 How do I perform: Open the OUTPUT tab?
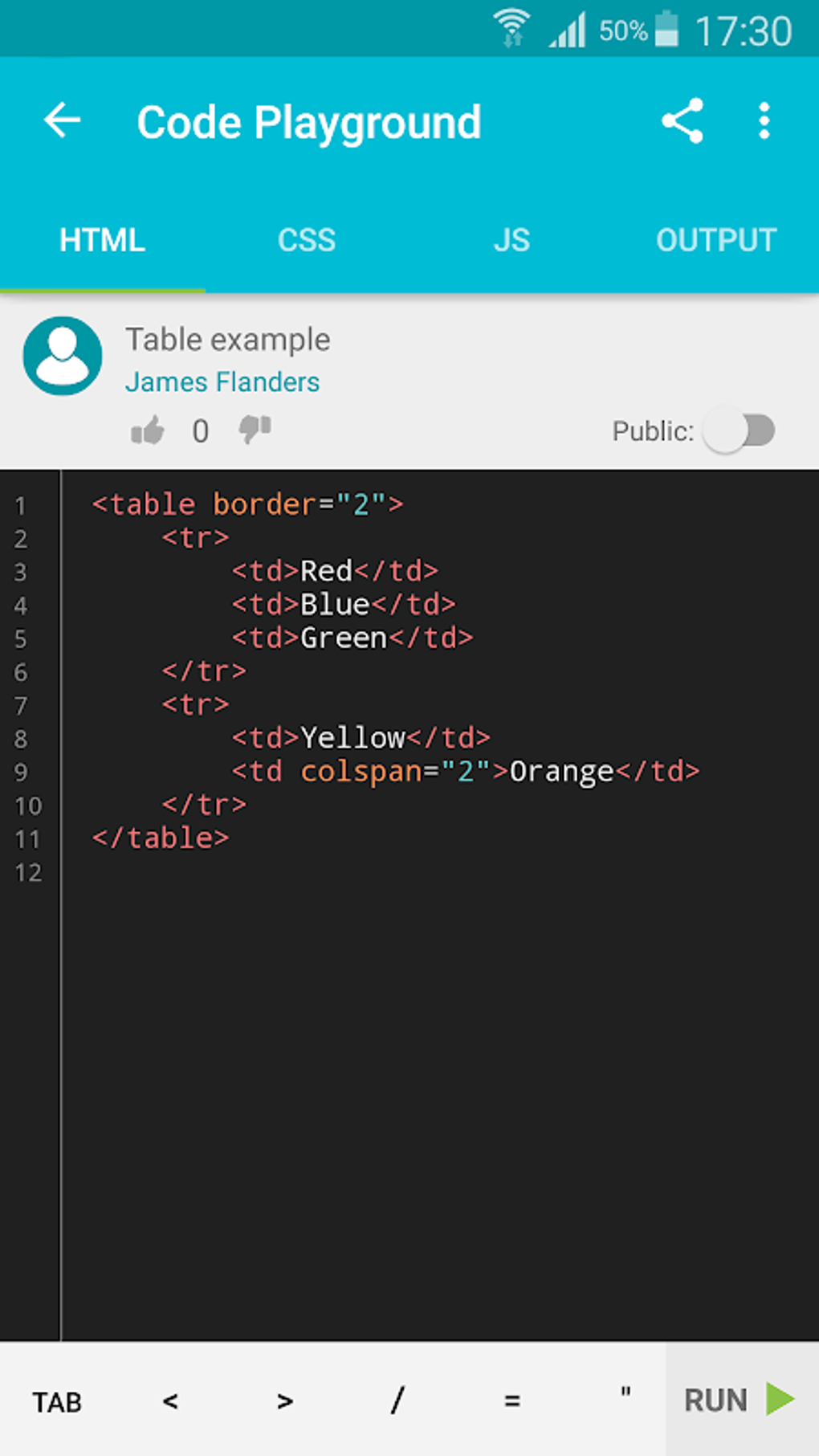click(x=715, y=239)
